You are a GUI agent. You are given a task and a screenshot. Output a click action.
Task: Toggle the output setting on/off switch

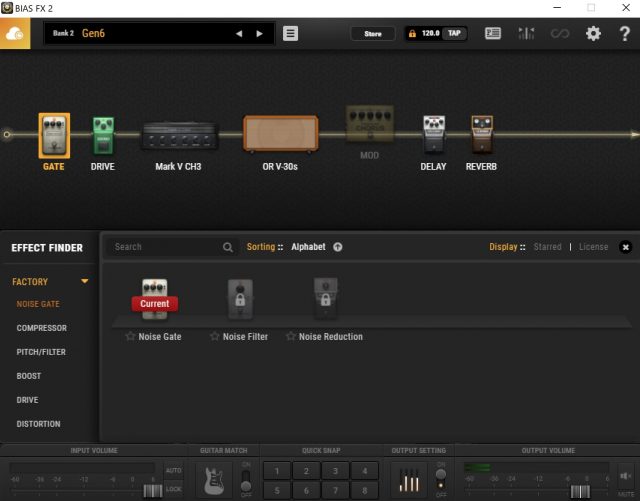tap(441, 480)
